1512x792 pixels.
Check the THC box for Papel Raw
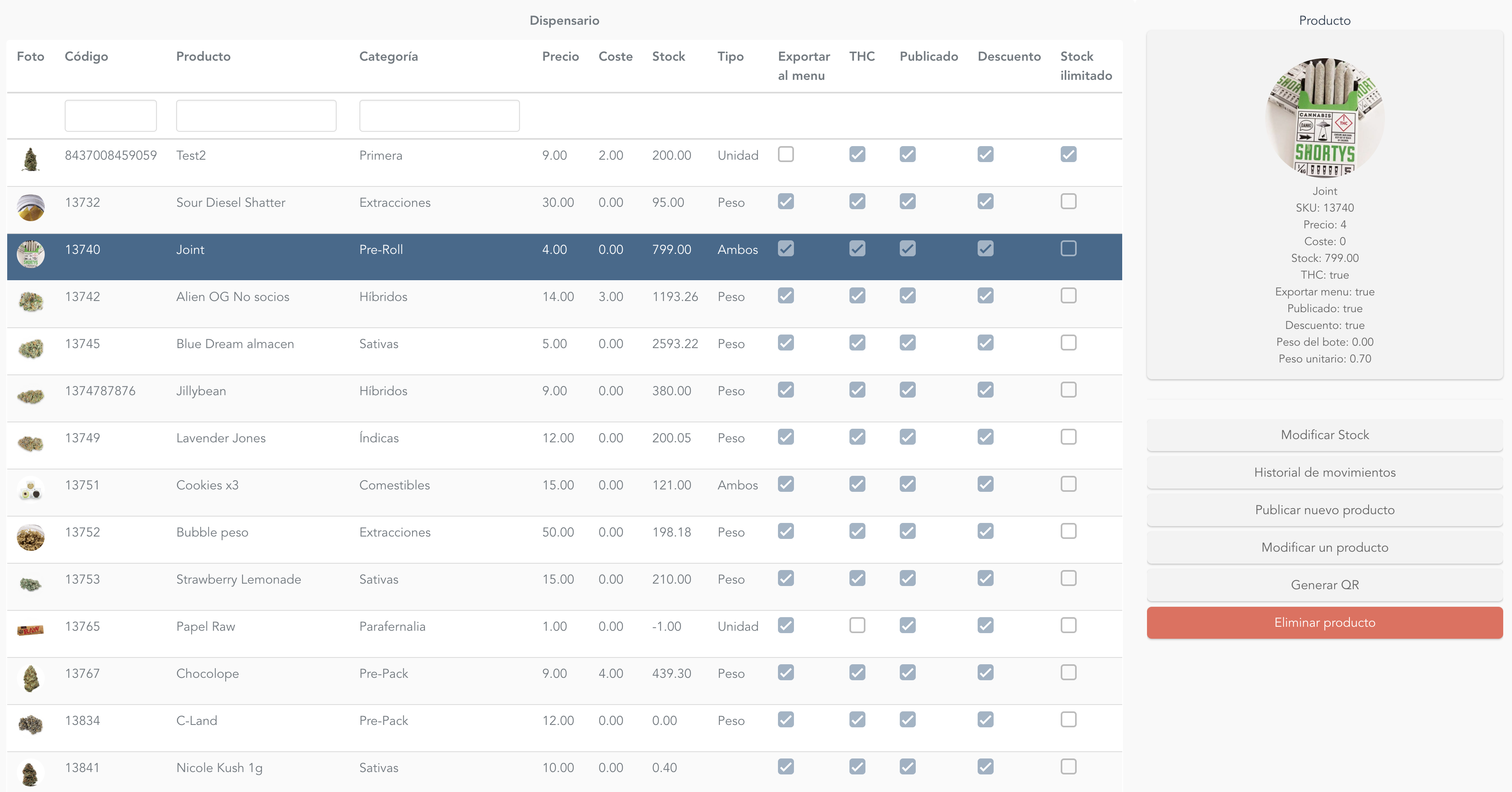857,626
